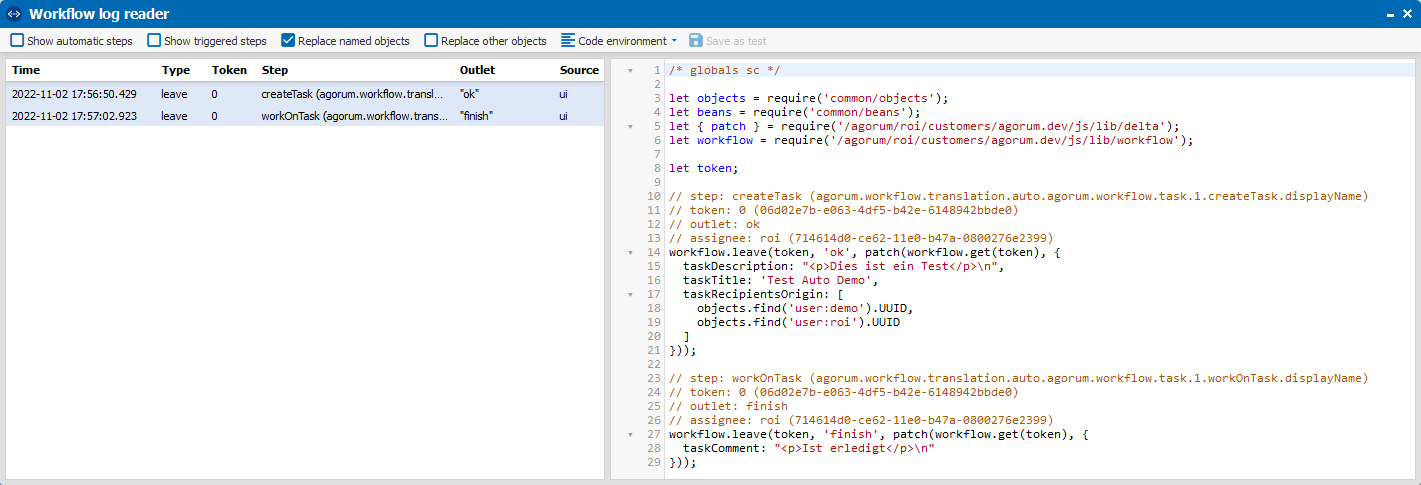Click line number 21 in gutter
This screenshot has width=1421, height=485.
[654, 351]
